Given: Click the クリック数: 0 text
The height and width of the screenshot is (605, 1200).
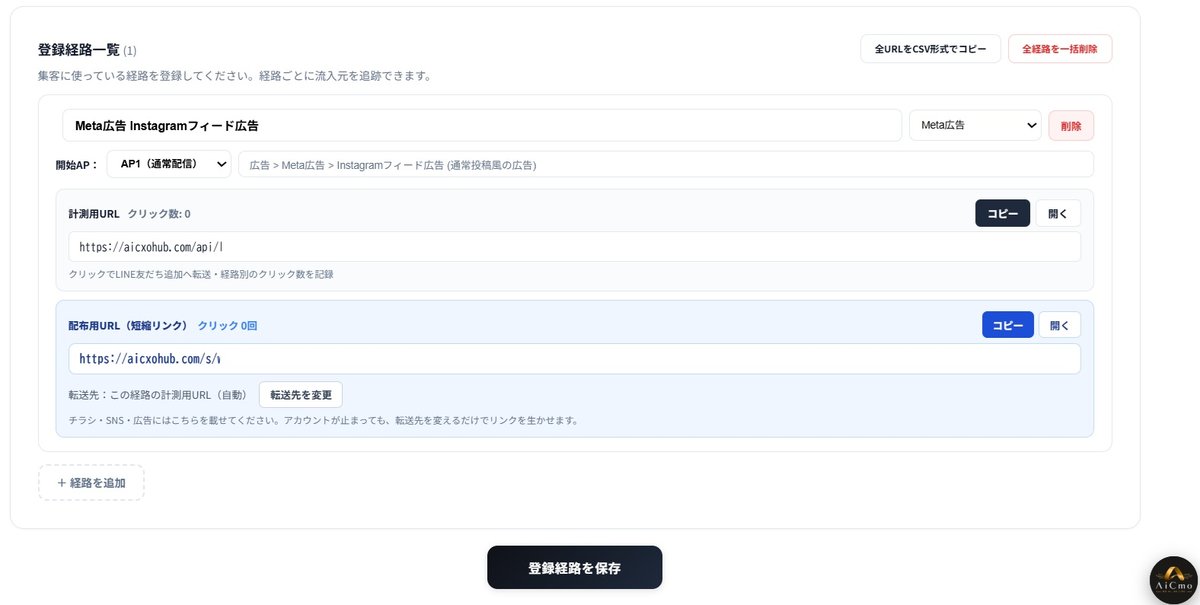Looking at the screenshot, I should click(159, 214).
